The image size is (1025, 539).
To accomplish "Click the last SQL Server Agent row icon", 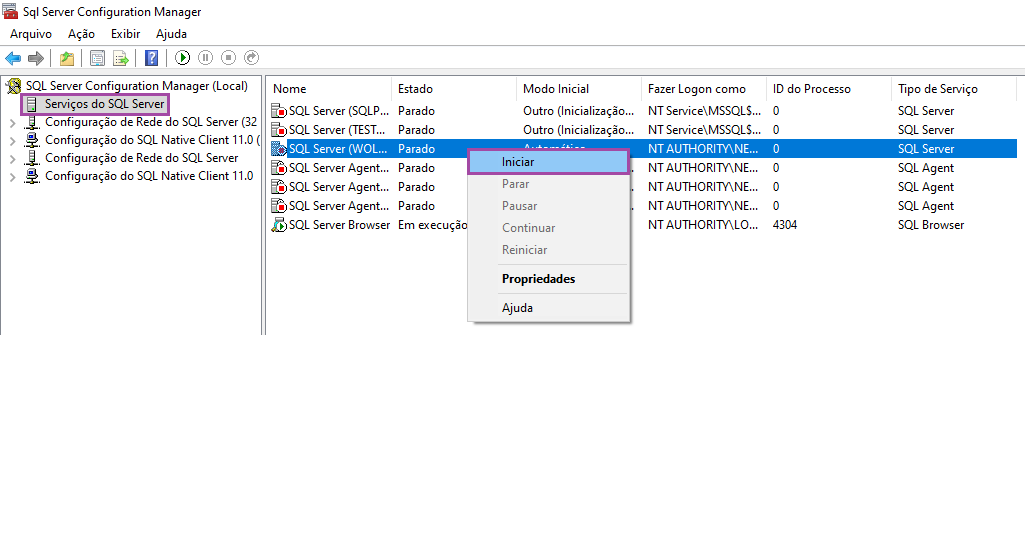I will [x=279, y=206].
